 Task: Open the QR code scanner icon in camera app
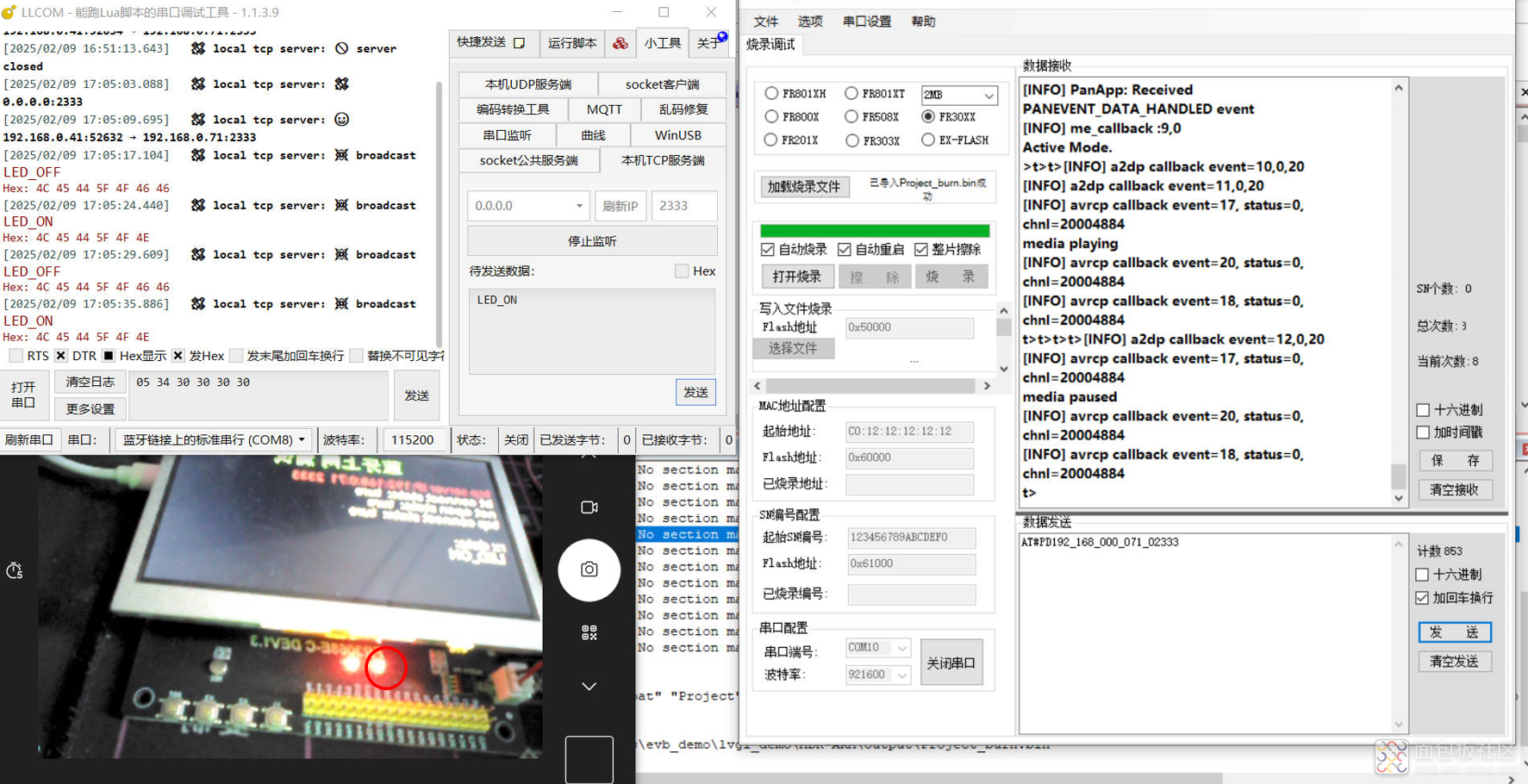coord(589,633)
